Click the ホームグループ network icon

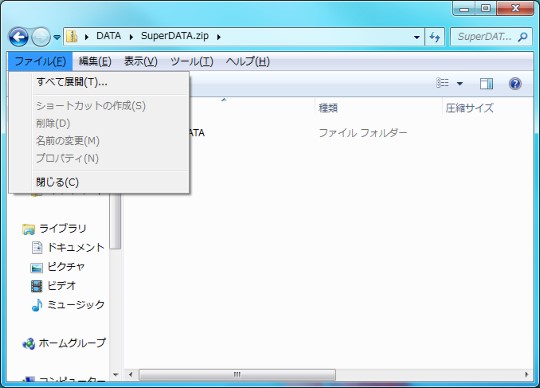[29, 344]
